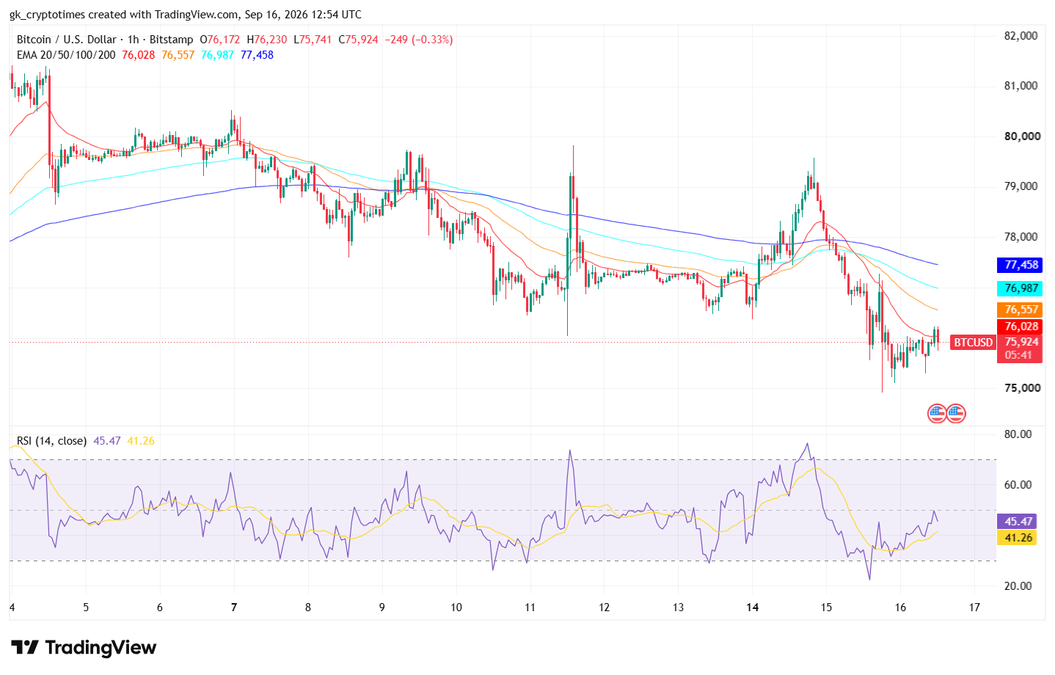Viewport: 1055px width, 675px height.
Task: Click the right US flag event icon
Action: point(956,413)
